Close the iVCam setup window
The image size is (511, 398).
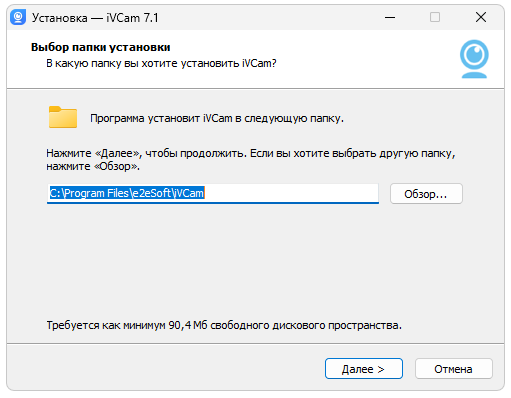pos(481,17)
